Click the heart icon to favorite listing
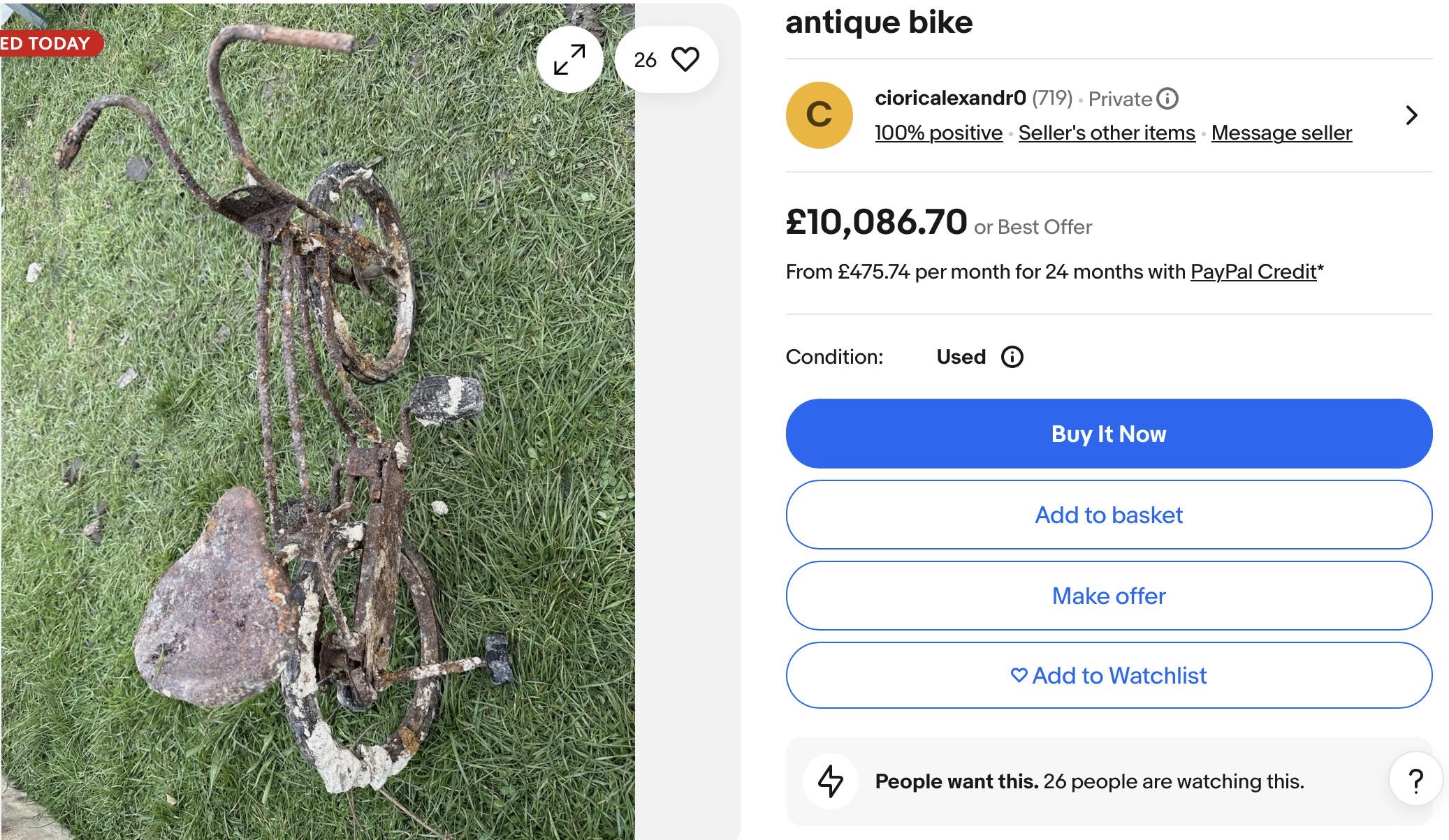The height and width of the screenshot is (840, 1449). click(x=685, y=59)
